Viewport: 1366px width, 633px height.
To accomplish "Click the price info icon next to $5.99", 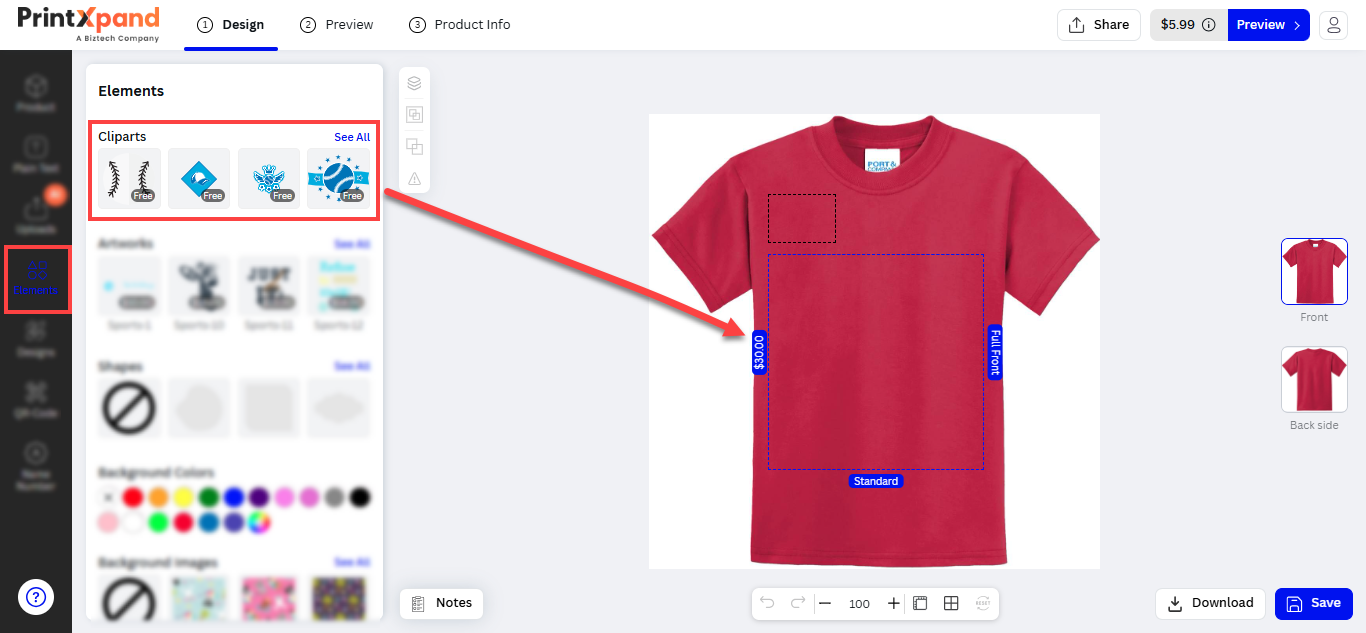I will click(x=1208, y=25).
